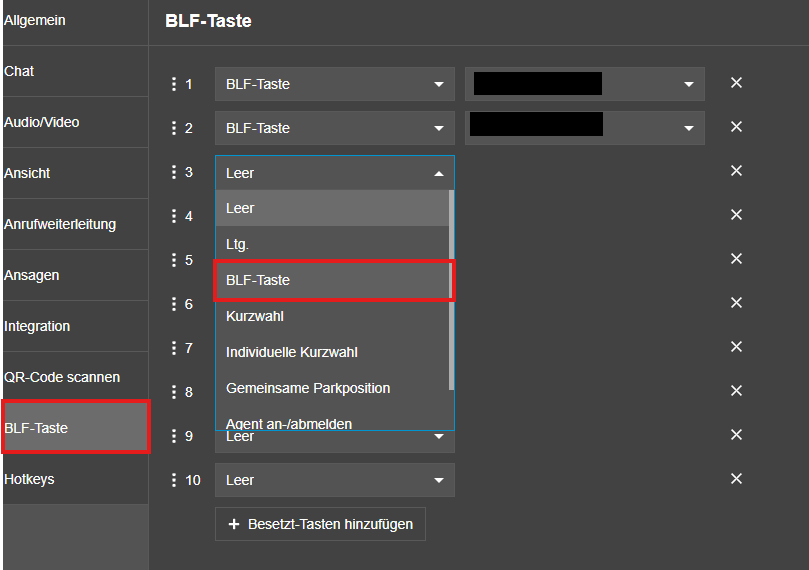This screenshot has height=570, width=809.
Task: Click the X icon for row 6
Action: (x=736, y=303)
